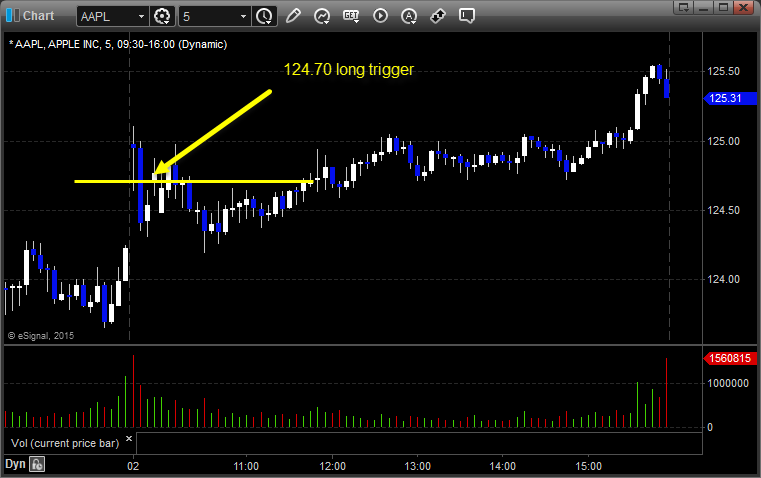
Task: Click the 124.50 price axis label
Action: [x=723, y=210]
